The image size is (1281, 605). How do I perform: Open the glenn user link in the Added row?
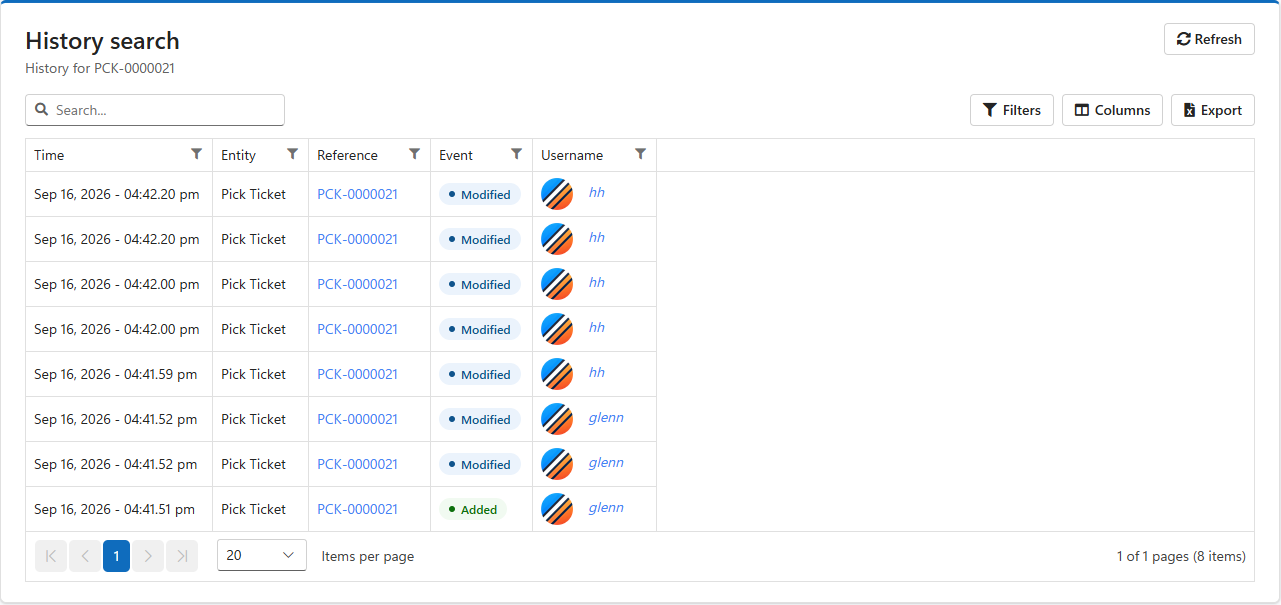coord(606,507)
